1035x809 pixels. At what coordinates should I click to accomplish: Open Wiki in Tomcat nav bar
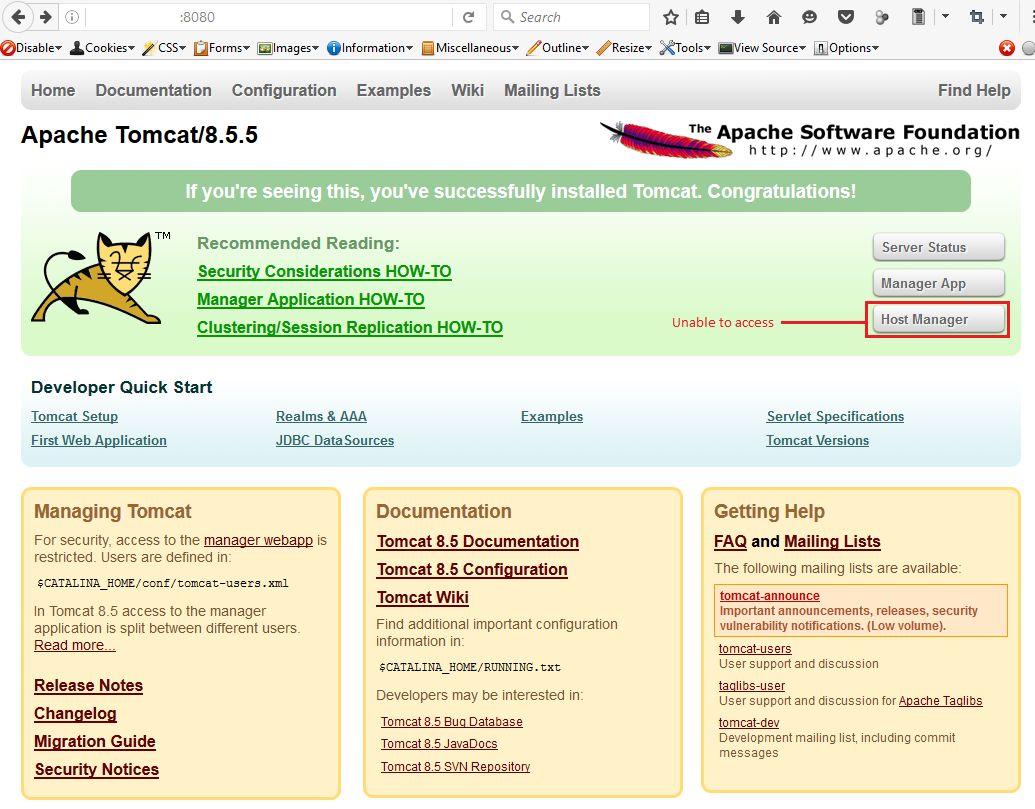coord(467,90)
